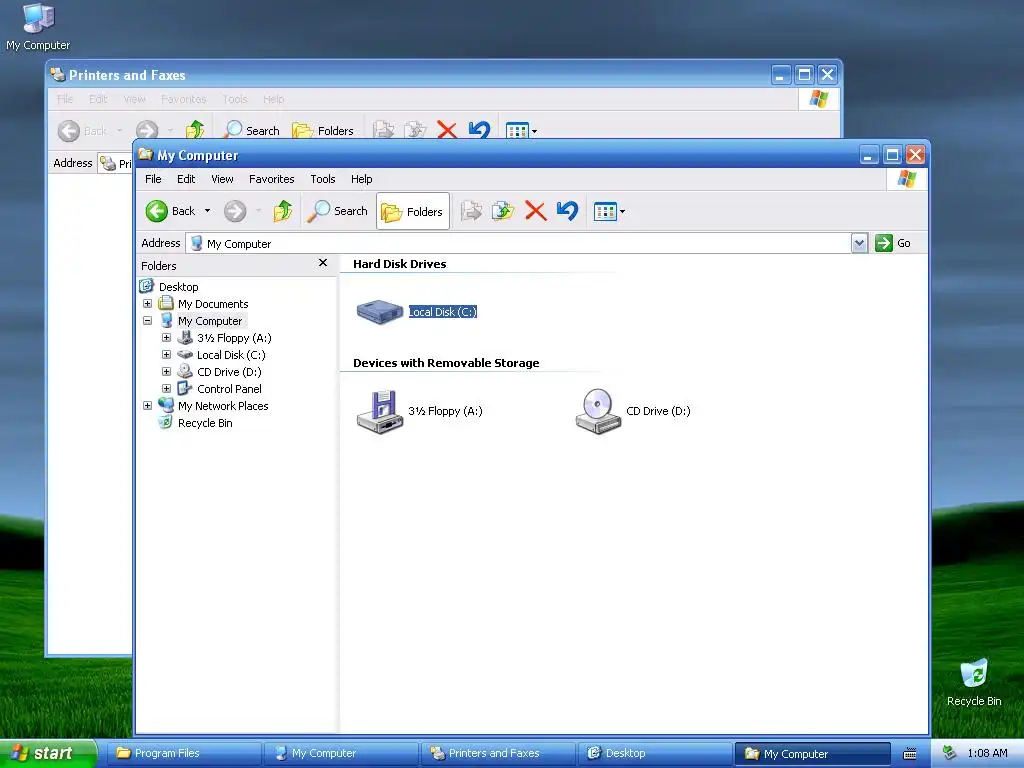
Task: Click the network tray icon beside clock
Action: coord(950,753)
